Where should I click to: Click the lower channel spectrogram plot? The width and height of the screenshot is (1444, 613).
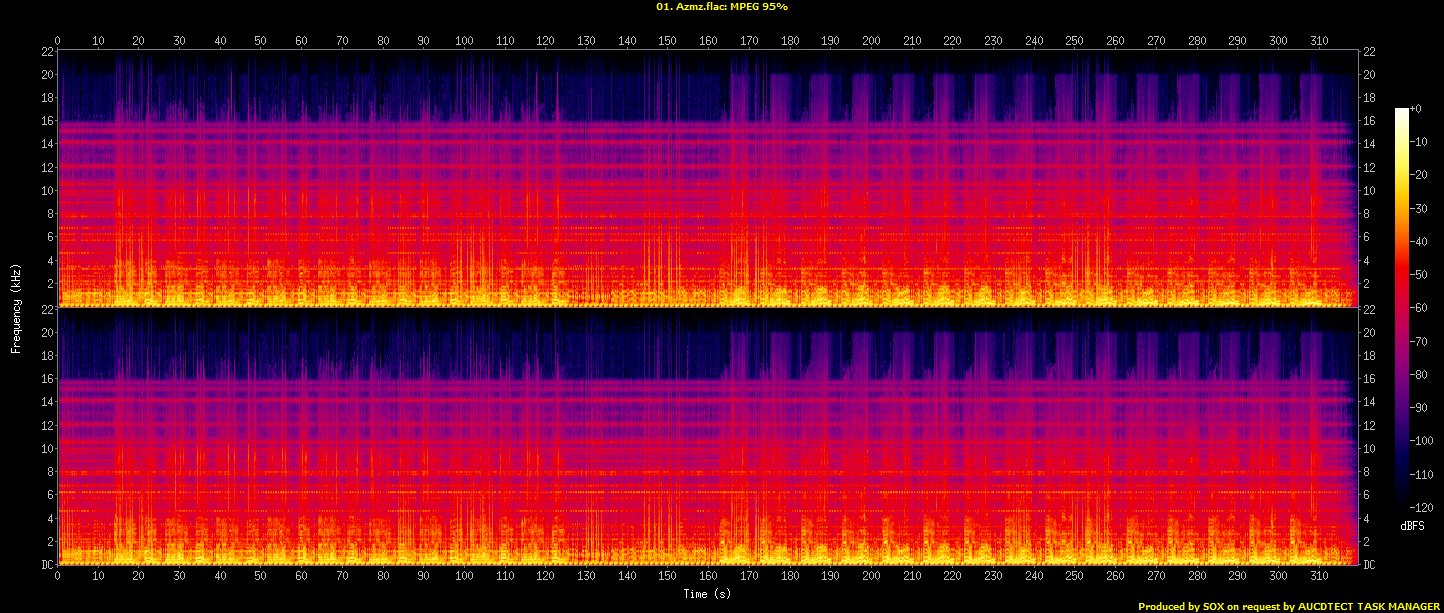707,436
